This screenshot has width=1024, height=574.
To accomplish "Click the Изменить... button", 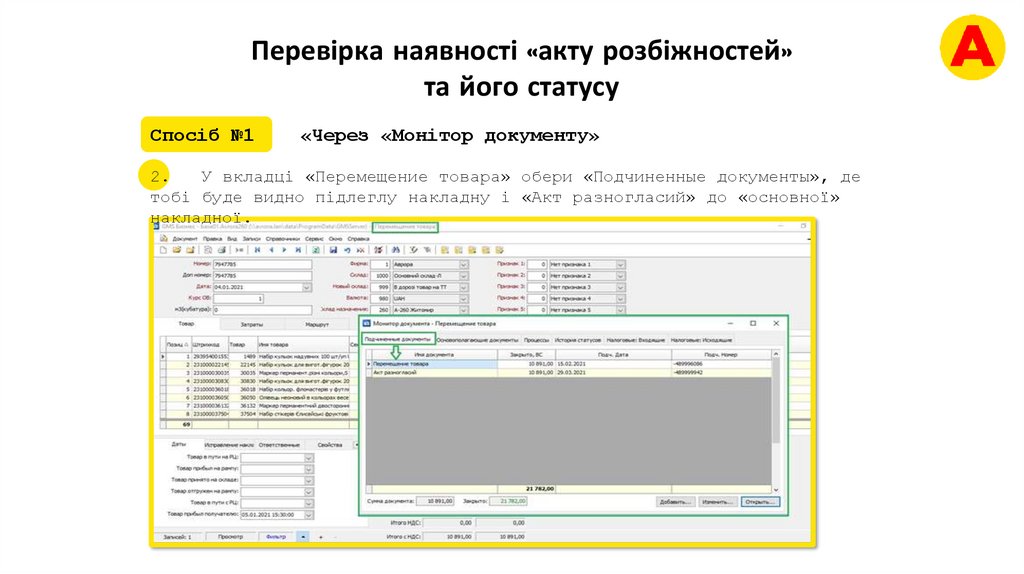I will coord(717,502).
